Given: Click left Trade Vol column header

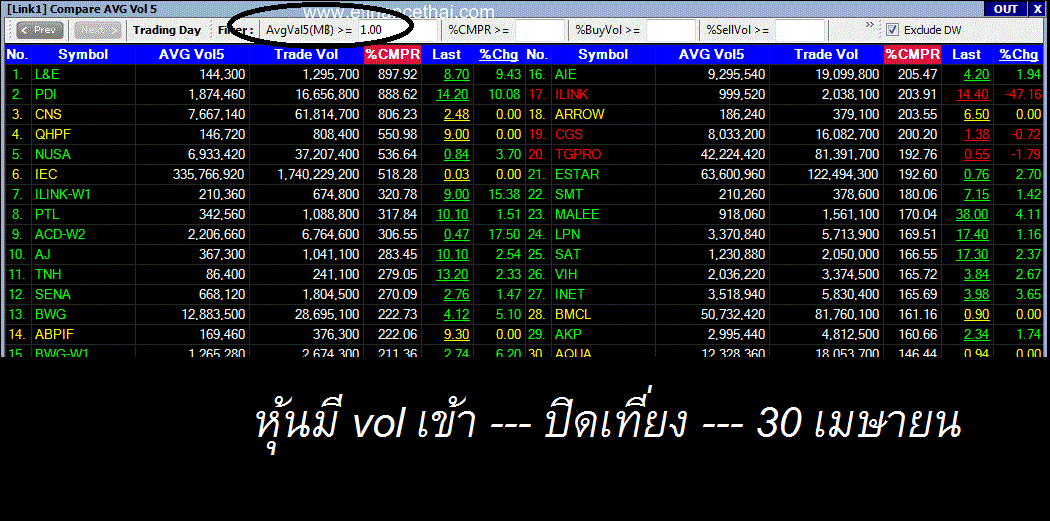Looking at the screenshot, I should pos(306,55).
